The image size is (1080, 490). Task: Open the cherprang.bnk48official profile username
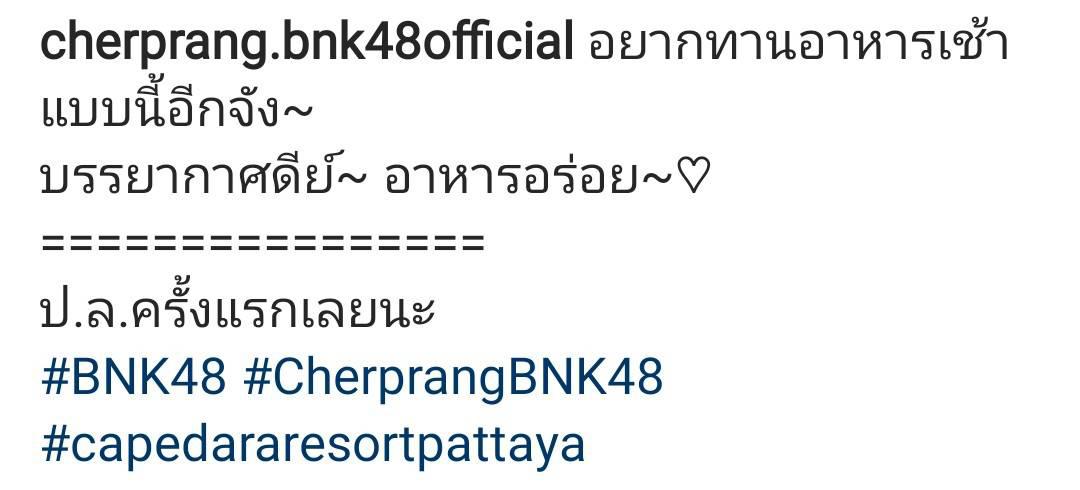click(x=307, y=45)
